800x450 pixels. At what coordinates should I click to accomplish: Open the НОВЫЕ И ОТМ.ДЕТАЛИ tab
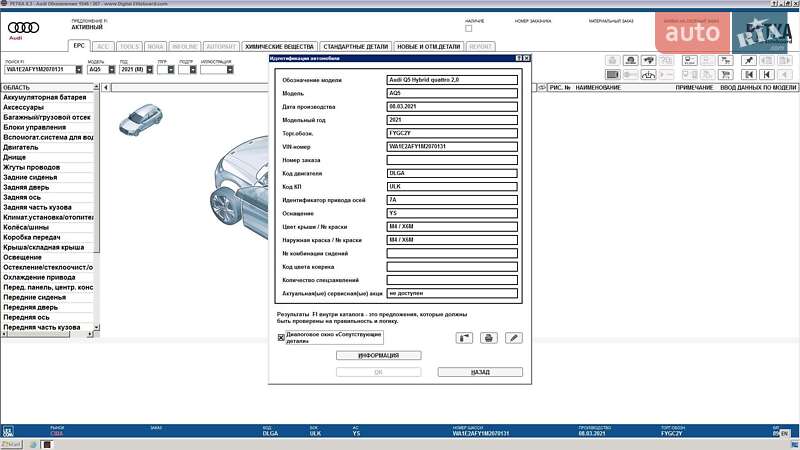[x=429, y=46]
